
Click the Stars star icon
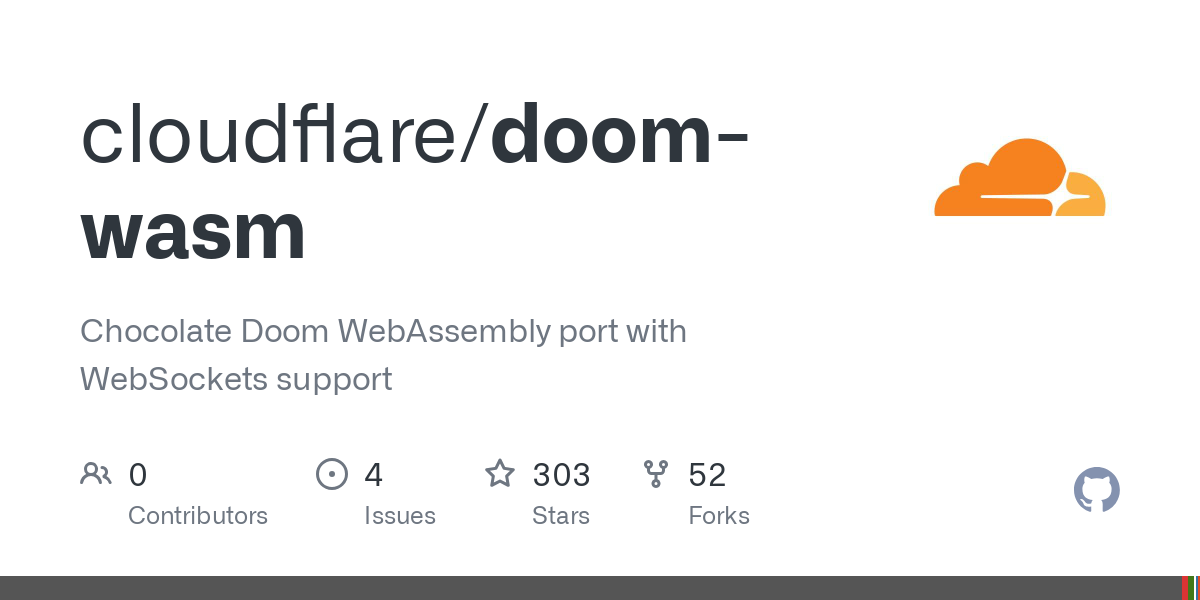point(500,474)
